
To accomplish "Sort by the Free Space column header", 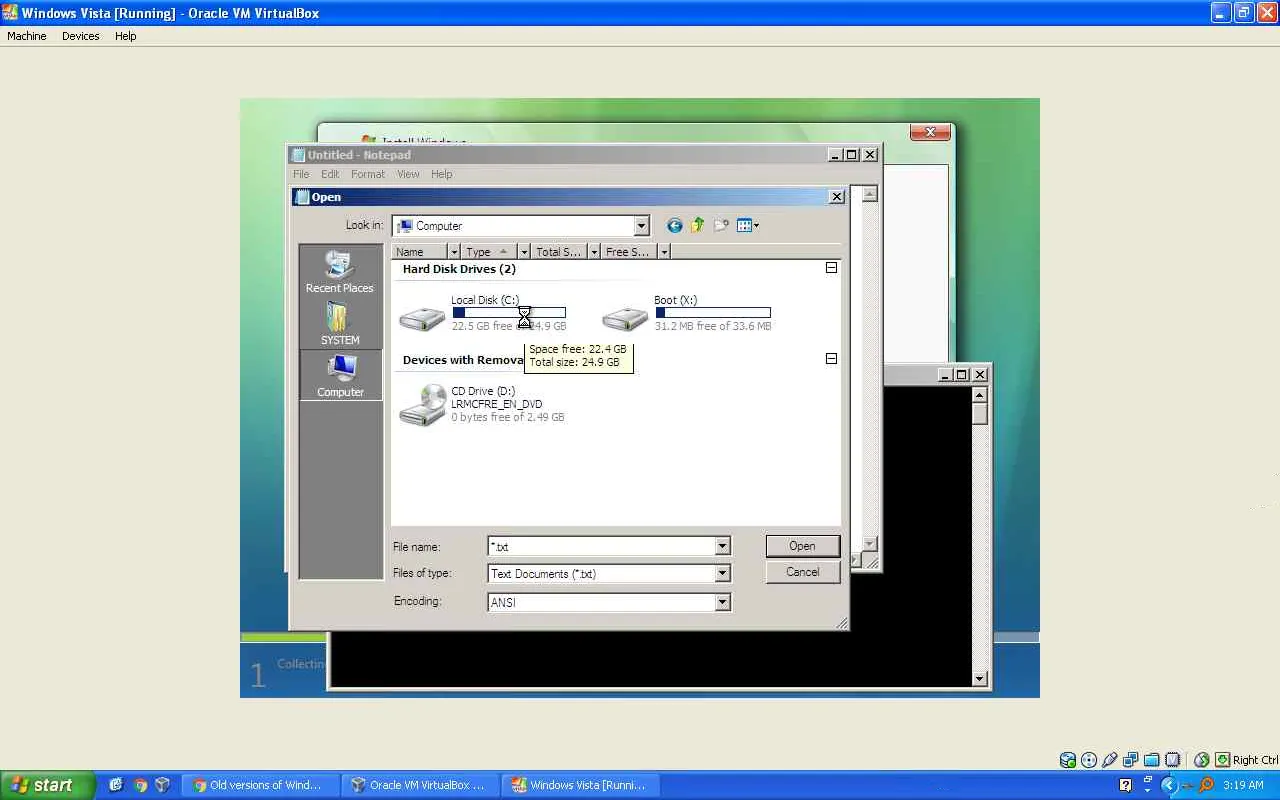I will coord(630,252).
